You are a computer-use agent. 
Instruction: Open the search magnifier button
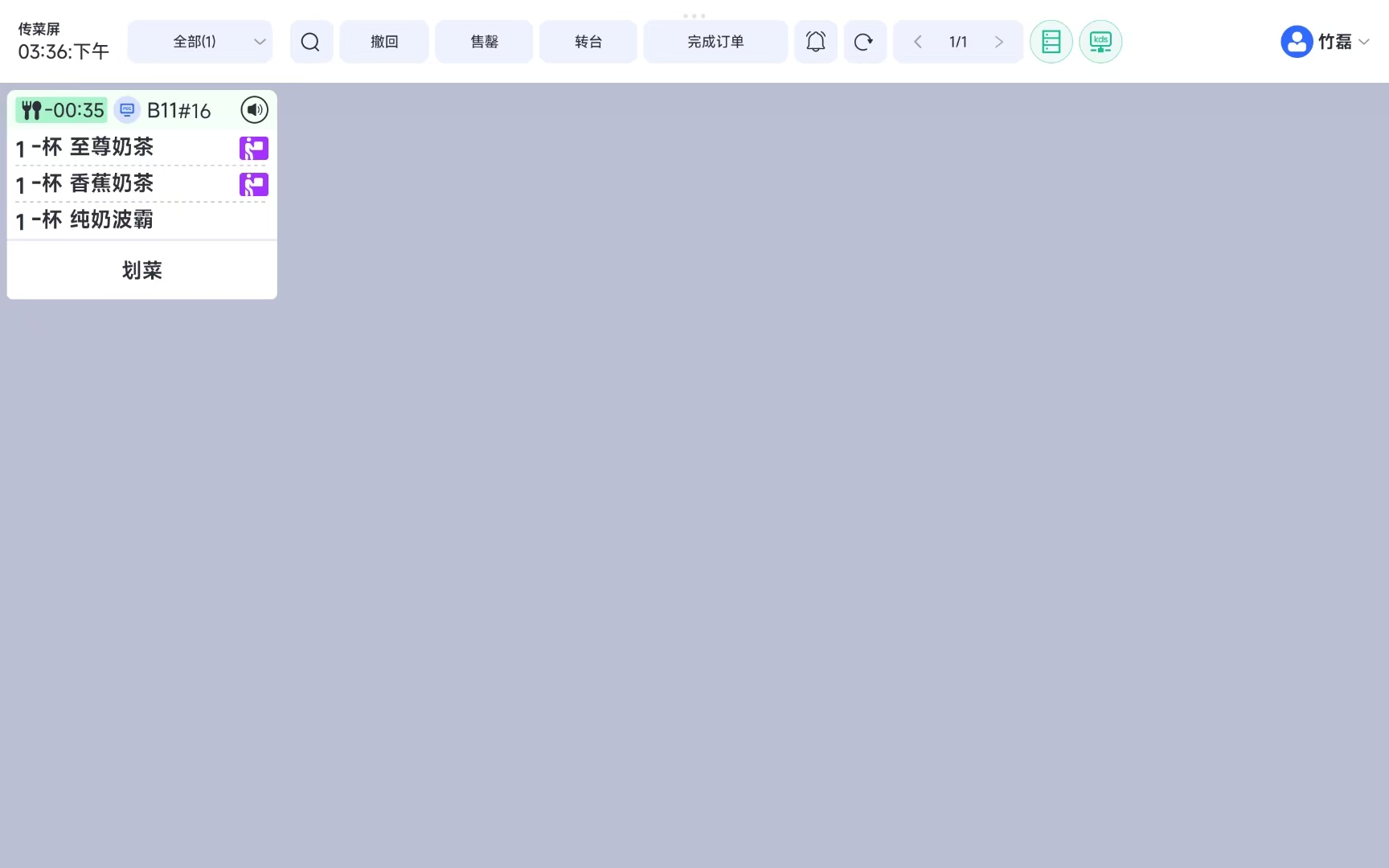[311, 42]
